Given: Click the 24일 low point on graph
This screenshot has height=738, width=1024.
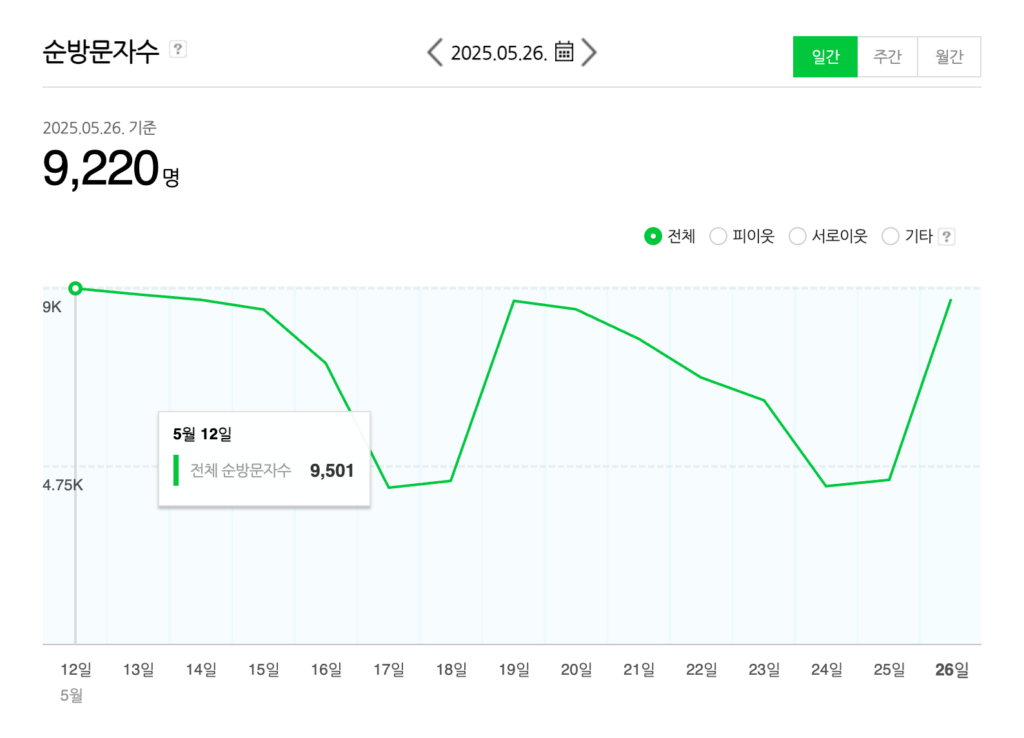Looking at the screenshot, I should (x=826, y=486).
